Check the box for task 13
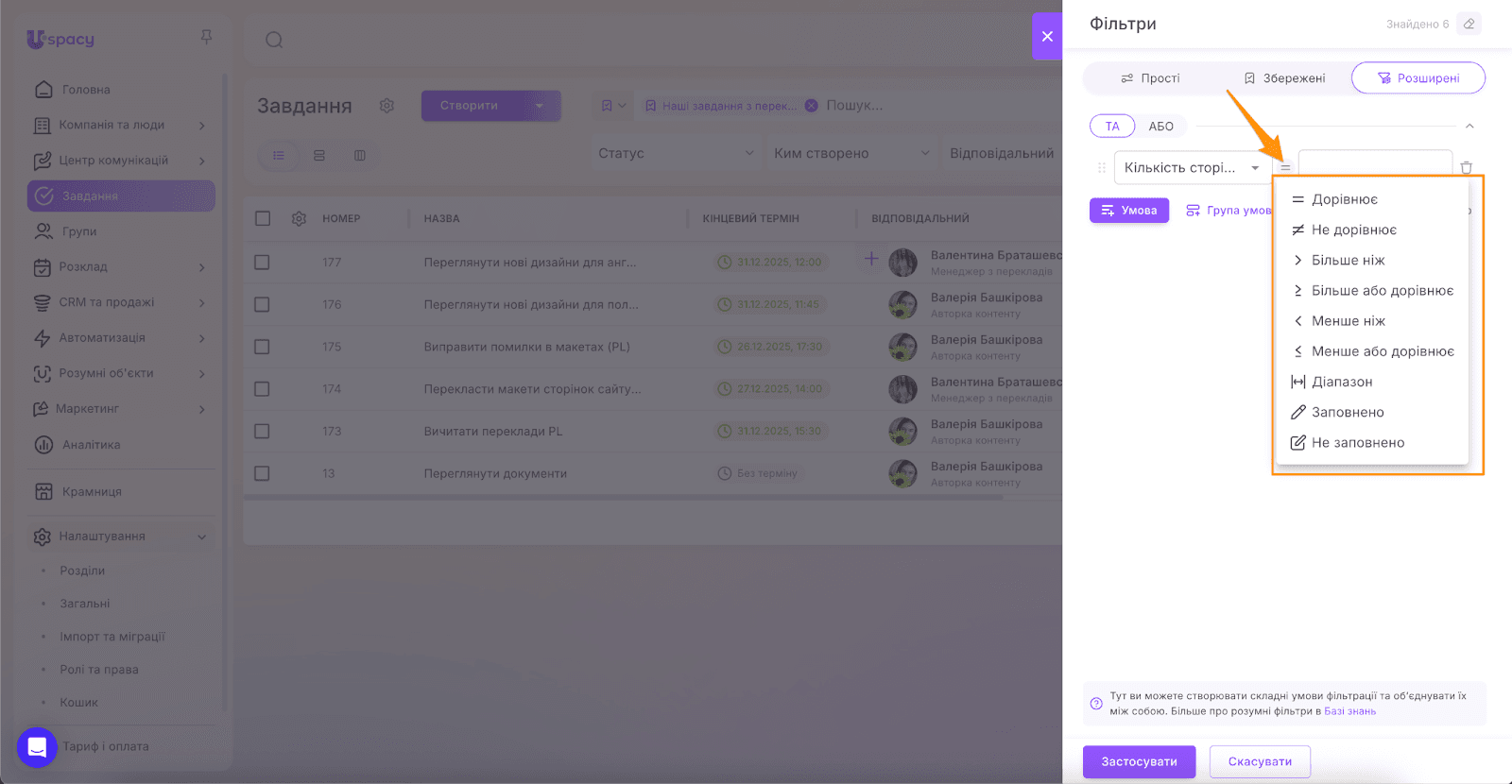 point(262,473)
